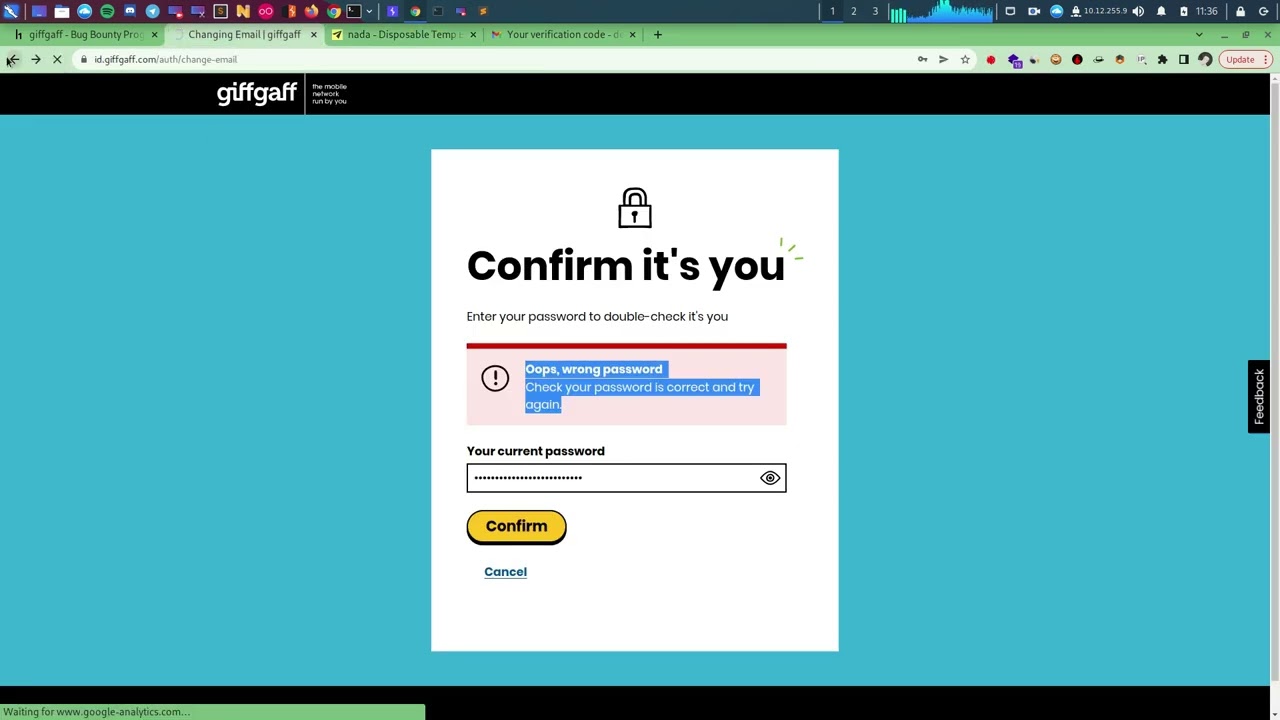Open the session log out icon
This screenshot has height=720, width=1280.
click(x=1263, y=11)
